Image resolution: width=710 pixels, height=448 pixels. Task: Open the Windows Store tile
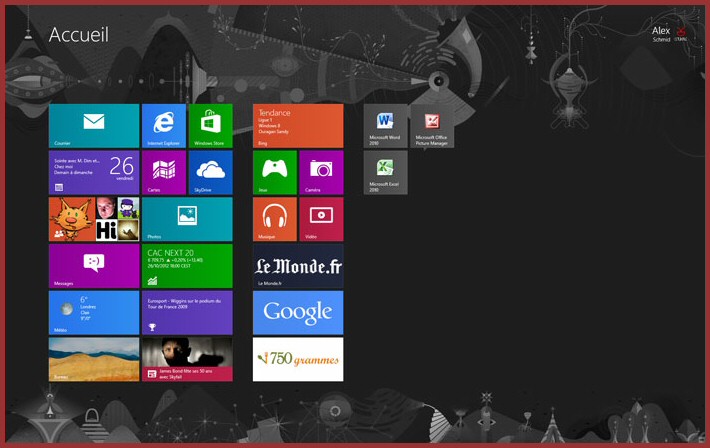(211, 126)
